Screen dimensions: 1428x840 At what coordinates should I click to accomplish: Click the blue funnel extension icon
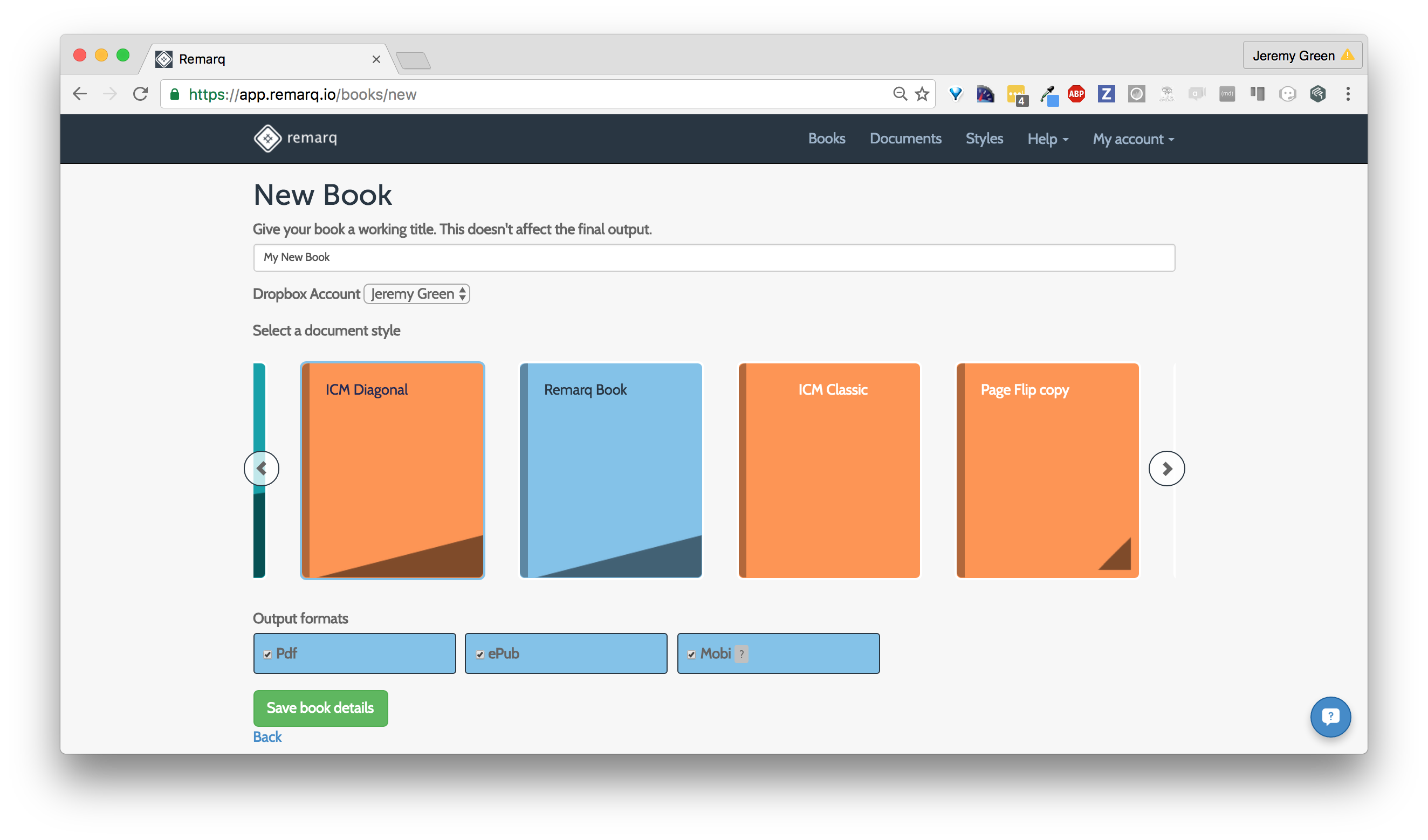(x=956, y=93)
